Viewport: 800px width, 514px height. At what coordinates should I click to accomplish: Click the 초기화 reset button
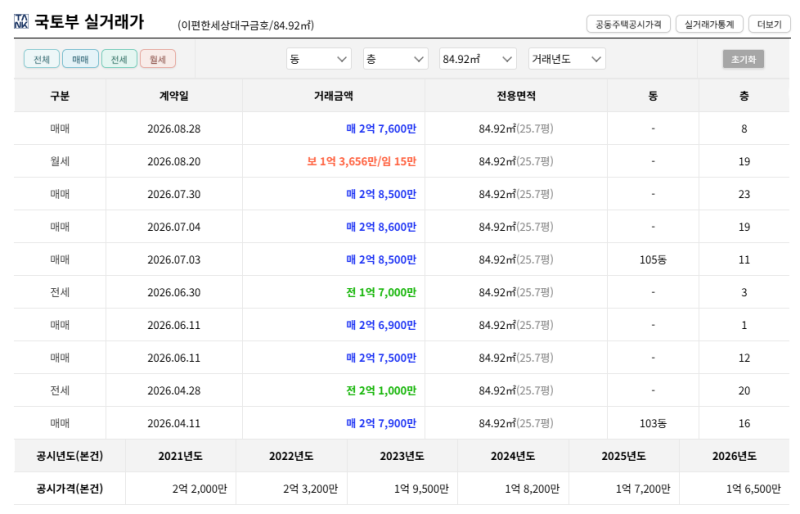coord(743,59)
